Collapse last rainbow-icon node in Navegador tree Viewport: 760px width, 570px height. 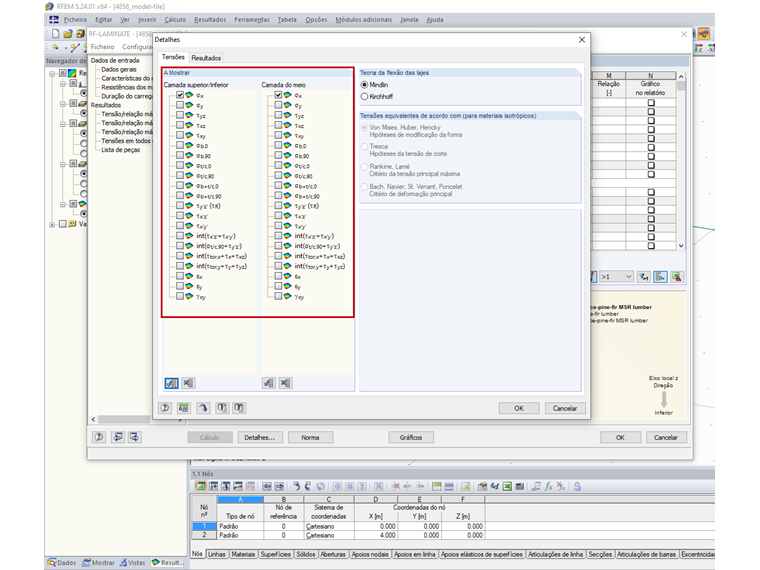point(63,204)
